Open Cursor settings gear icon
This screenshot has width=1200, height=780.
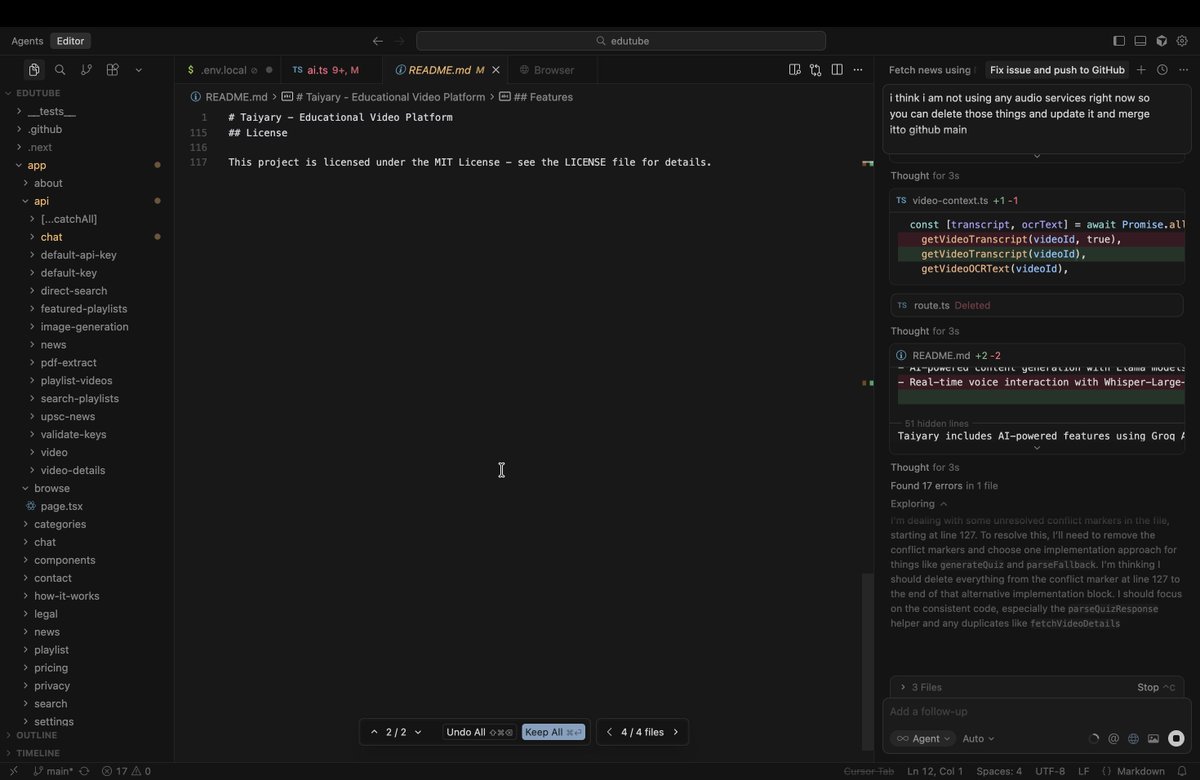coord(1182,41)
